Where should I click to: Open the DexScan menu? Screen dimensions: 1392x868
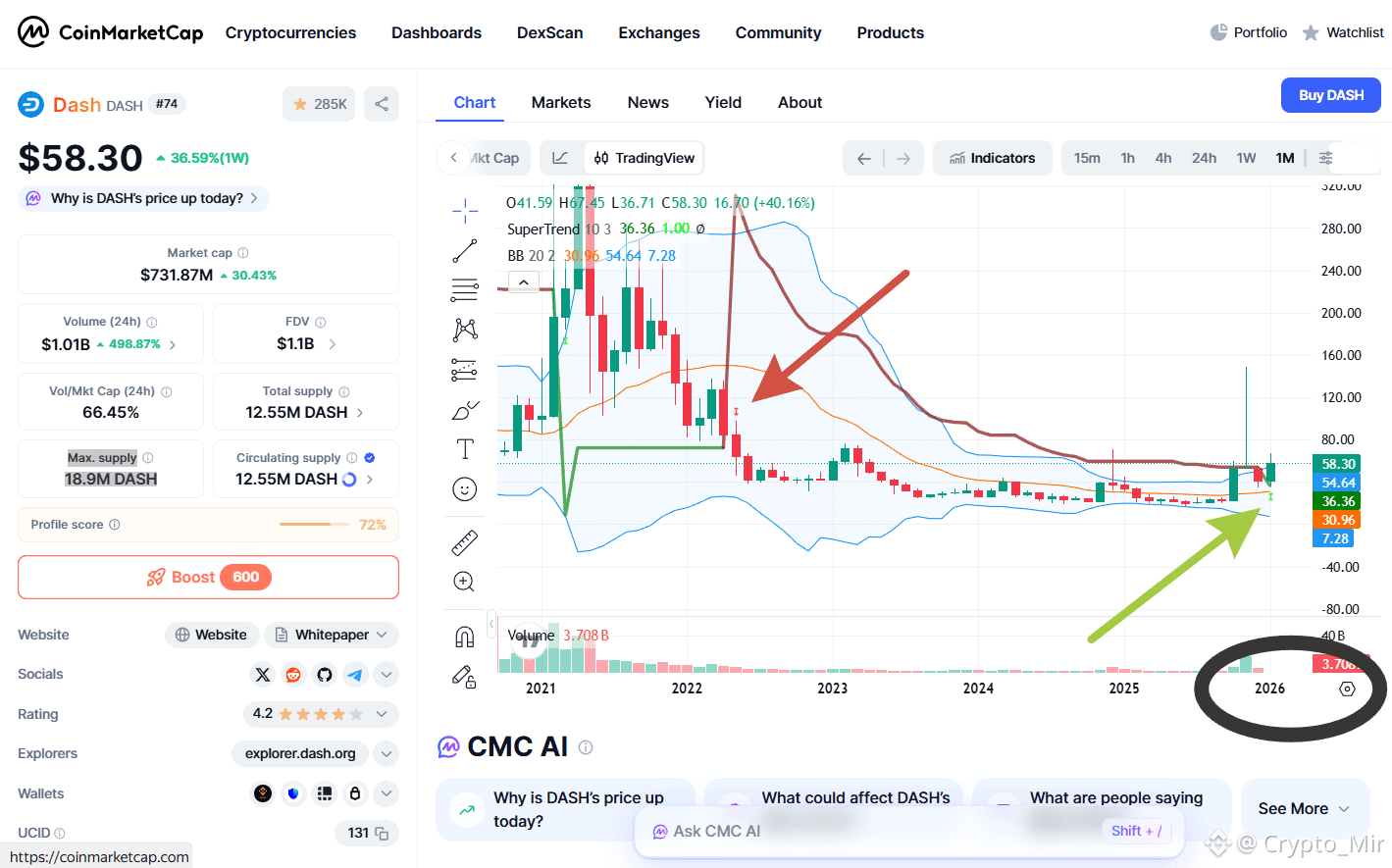pos(550,32)
